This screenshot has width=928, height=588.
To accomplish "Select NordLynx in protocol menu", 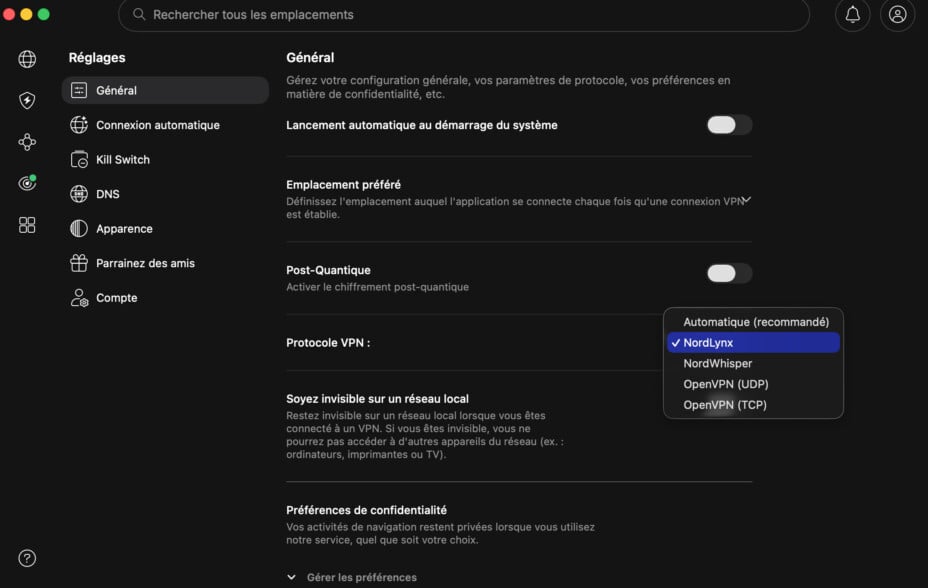I will pyautogui.click(x=753, y=343).
